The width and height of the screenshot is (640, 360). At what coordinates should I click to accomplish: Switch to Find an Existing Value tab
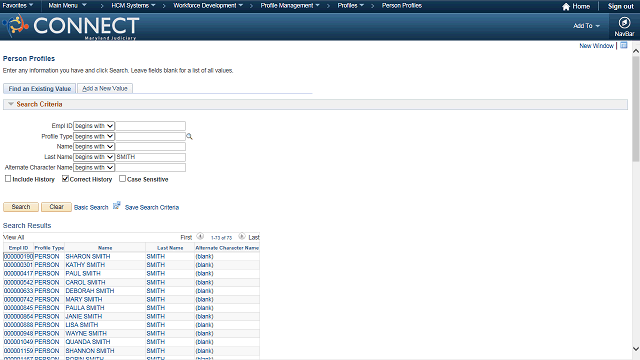click(40, 89)
